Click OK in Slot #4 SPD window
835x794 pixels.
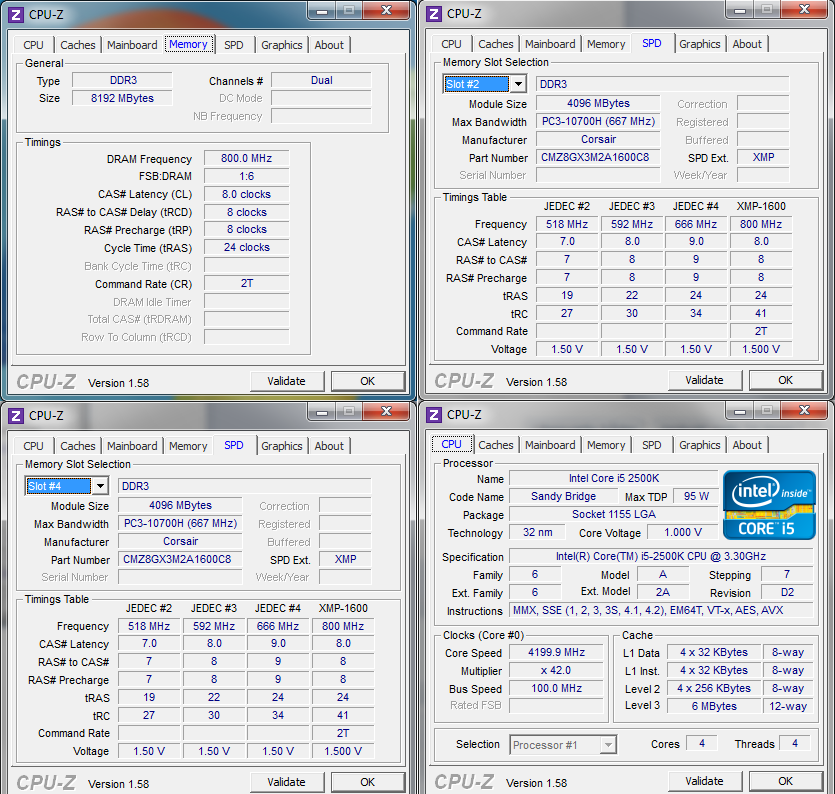(367, 782)
